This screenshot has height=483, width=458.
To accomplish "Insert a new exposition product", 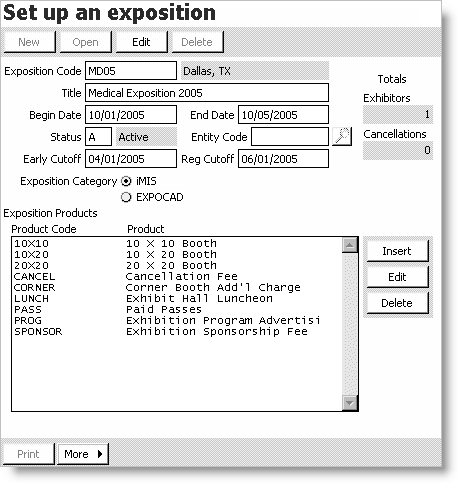I will click(397, 251).
